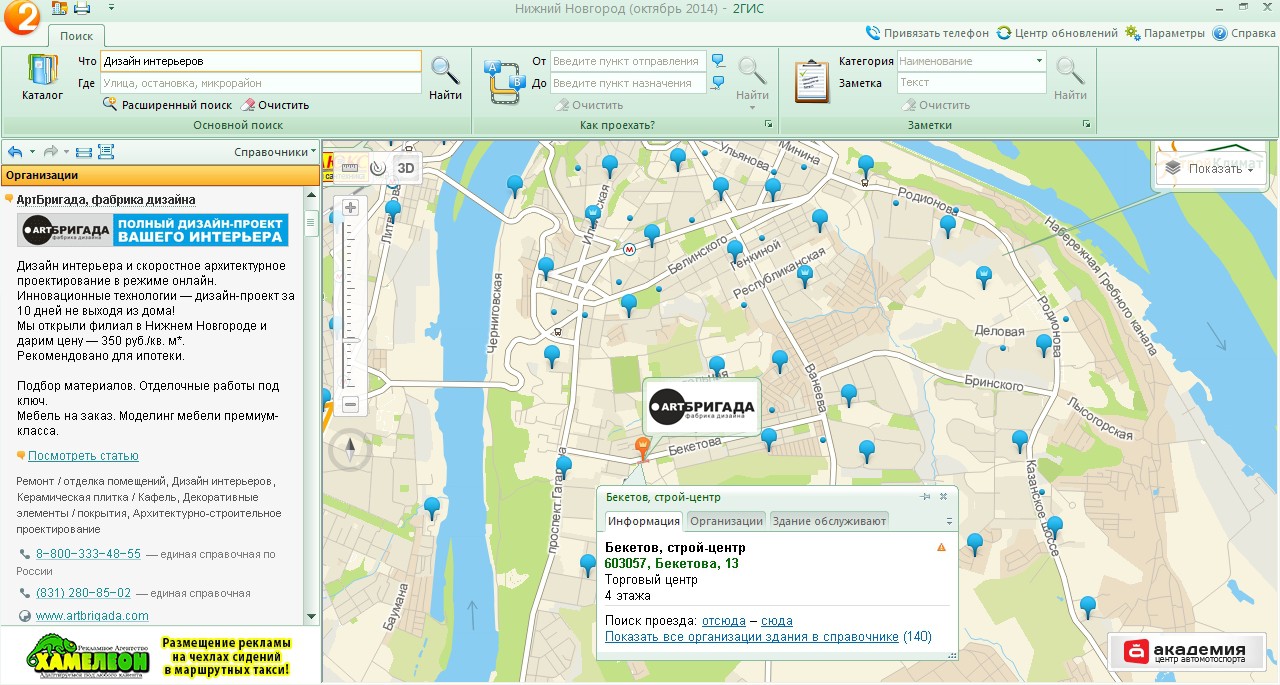Switch to Информация tab in popup
Image resolution: width=1280 pixels, height=685 pixels.
pos(644,520)
